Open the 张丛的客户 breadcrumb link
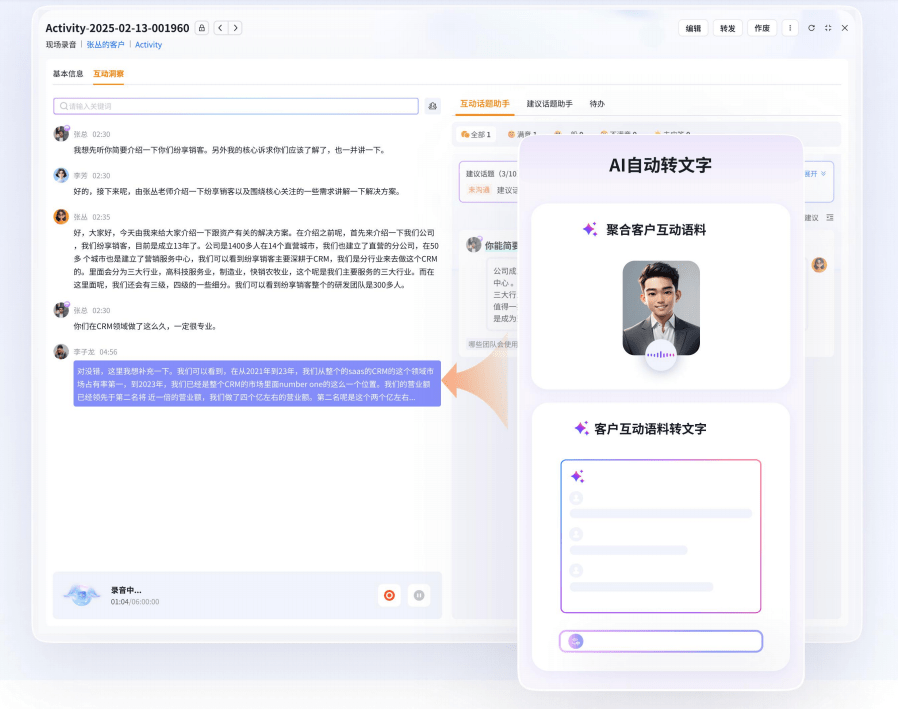Image resolution: width=898 pixels, height=709 pixels. pos(106,45)
